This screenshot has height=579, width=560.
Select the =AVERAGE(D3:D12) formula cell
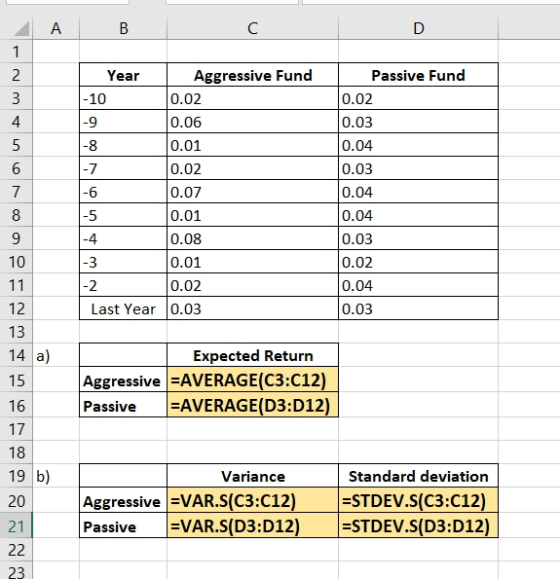[x=252, y=405]
